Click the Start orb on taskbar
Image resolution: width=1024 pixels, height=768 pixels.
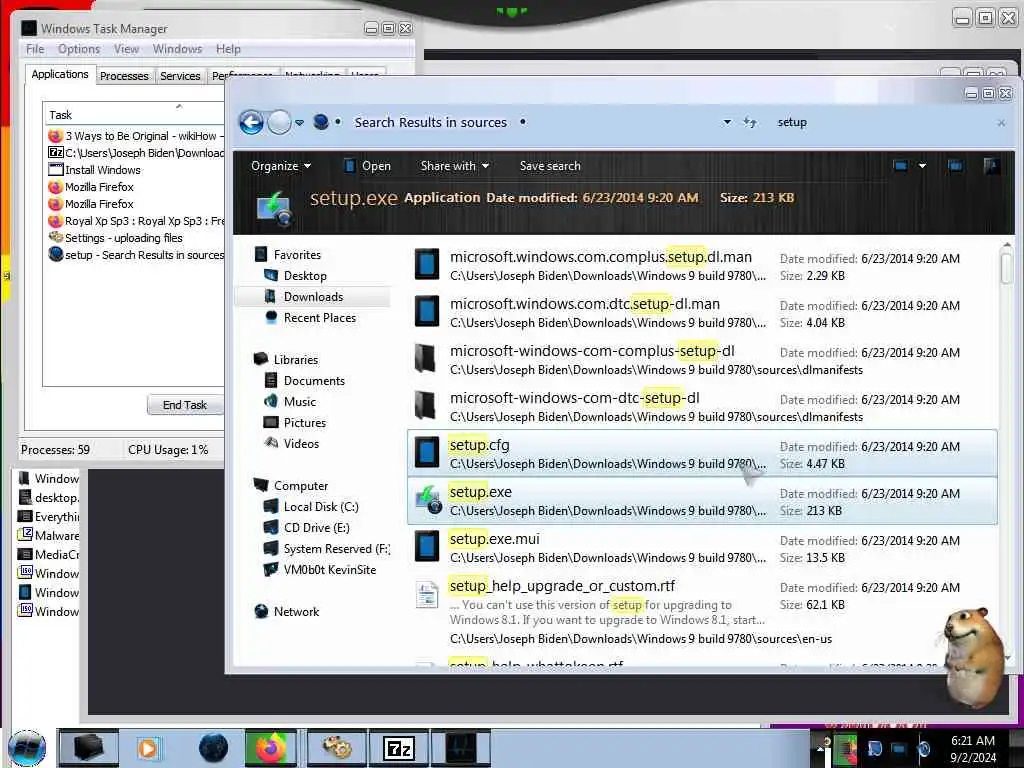click(x=27, y=748)
